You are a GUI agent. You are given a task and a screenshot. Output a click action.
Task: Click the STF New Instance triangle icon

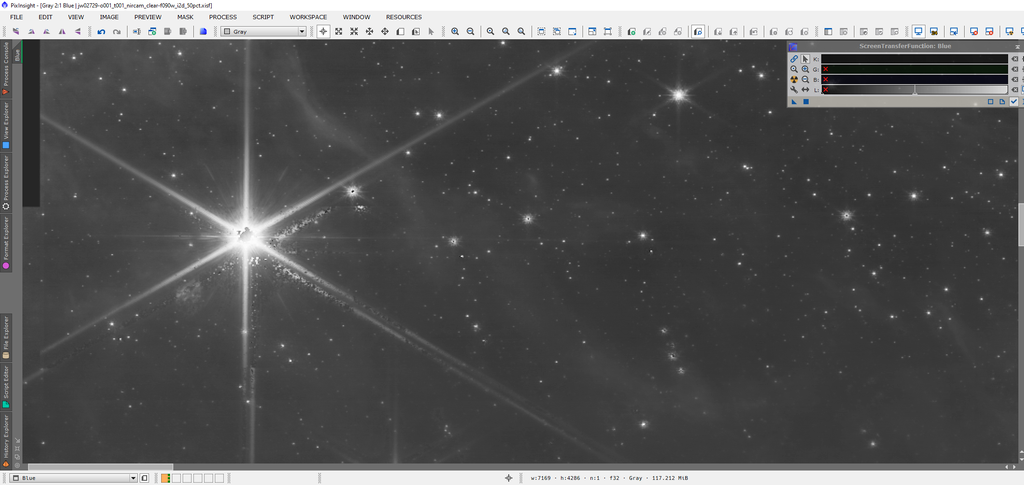pyautogui.click(x=795, y=102)
